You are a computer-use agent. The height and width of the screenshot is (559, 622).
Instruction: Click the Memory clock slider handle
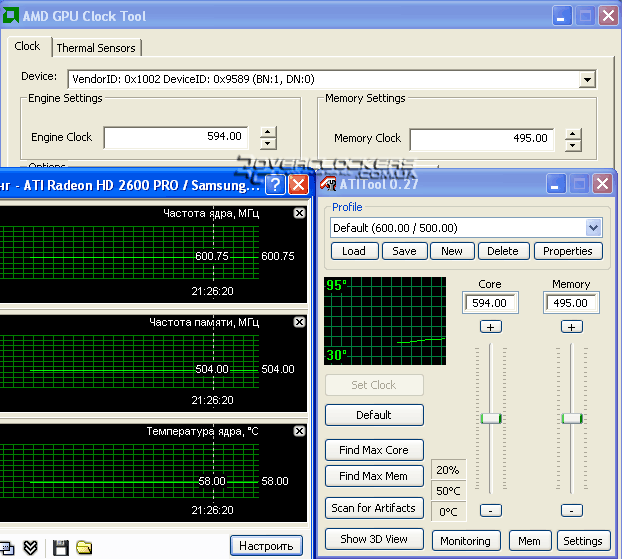coord(572,419)
